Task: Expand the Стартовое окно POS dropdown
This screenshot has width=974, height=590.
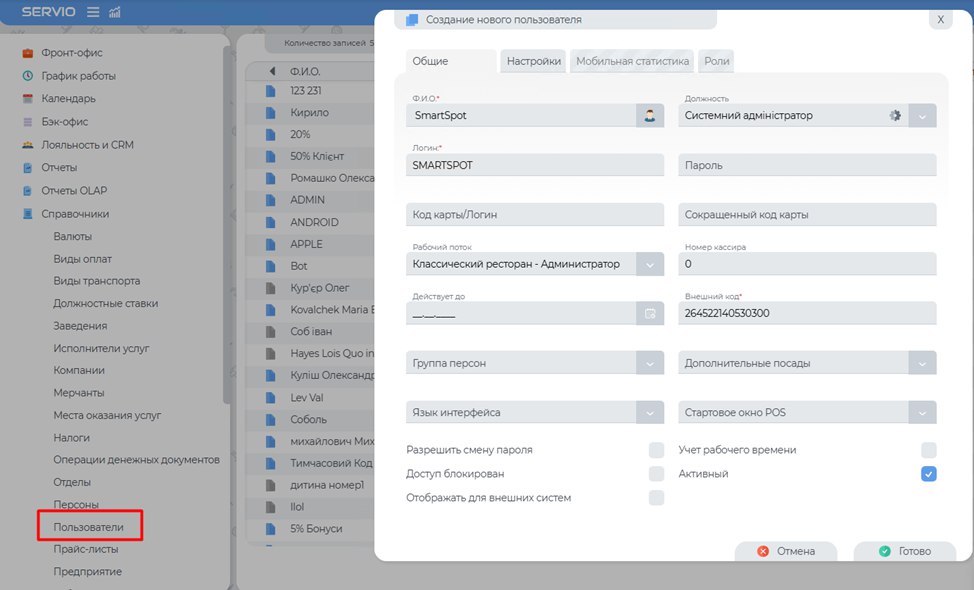Action: pos(922,413)
